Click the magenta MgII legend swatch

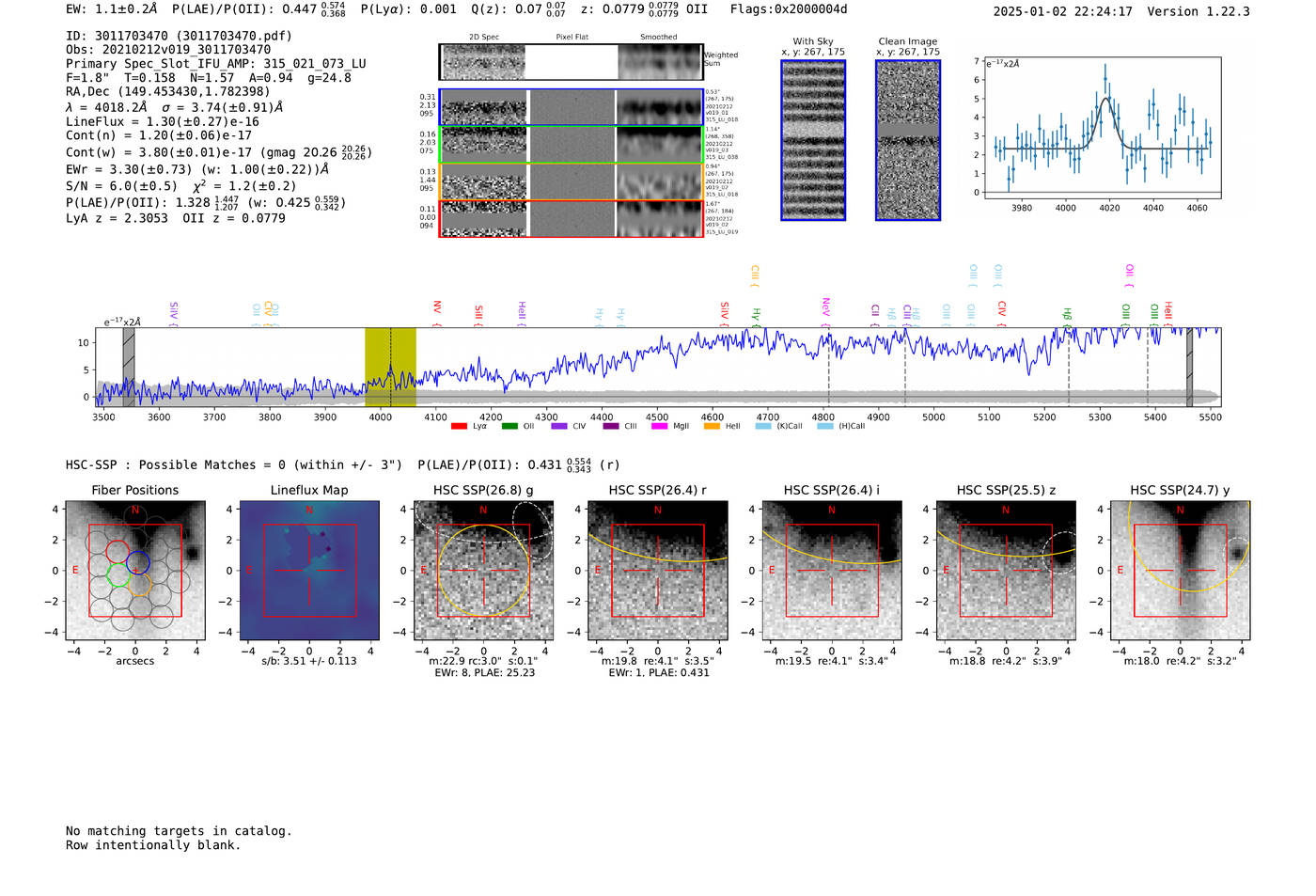(x=660, y=426)
